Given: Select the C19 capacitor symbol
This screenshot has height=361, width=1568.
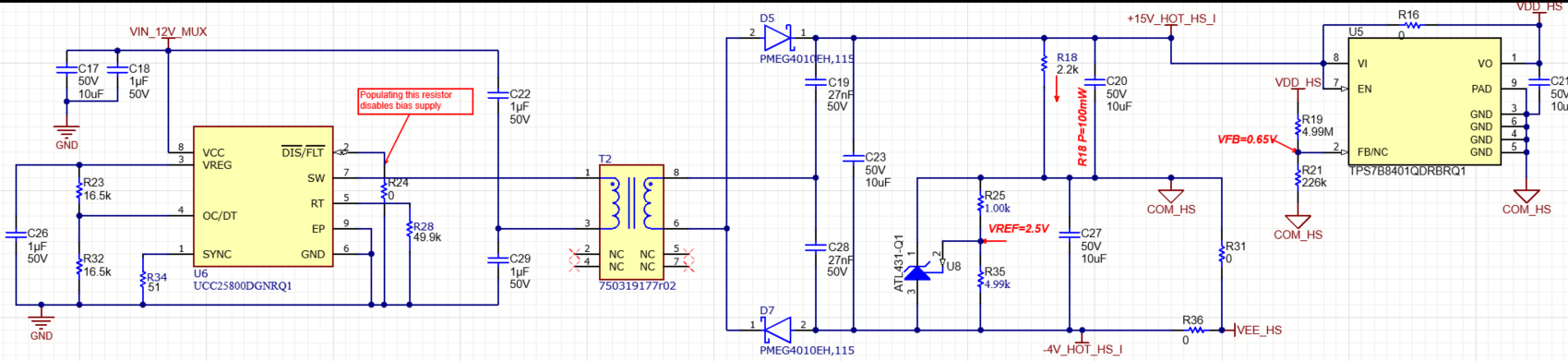Looking at the screenshot, I should [815, 82].
